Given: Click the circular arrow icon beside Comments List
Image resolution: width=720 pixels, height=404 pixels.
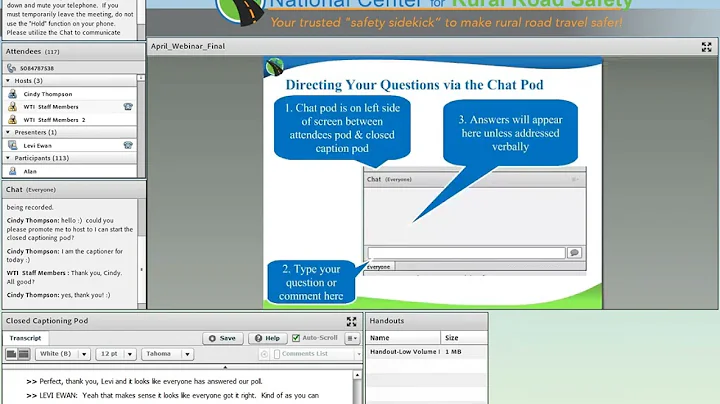Looking at the screenshot, I should tap(264, 354).
